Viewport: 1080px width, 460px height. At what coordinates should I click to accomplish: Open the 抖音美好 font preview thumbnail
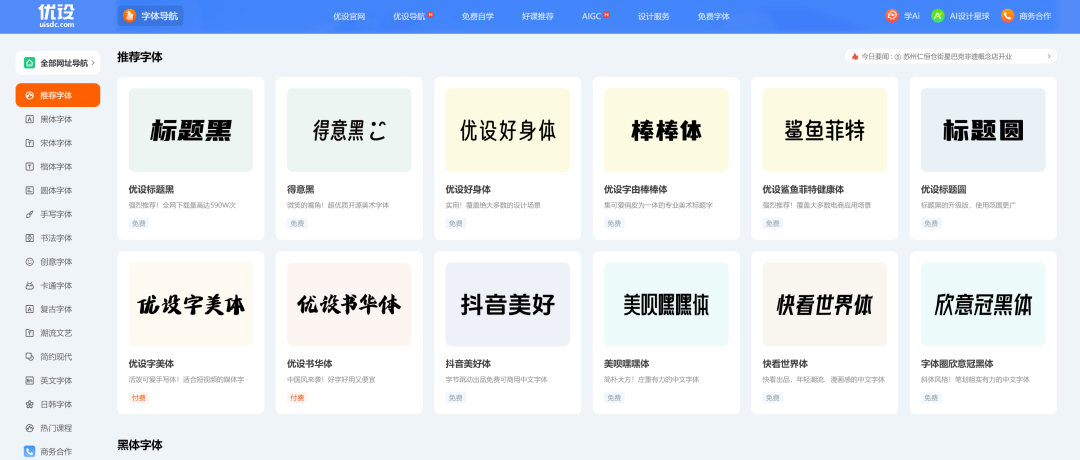507,304
